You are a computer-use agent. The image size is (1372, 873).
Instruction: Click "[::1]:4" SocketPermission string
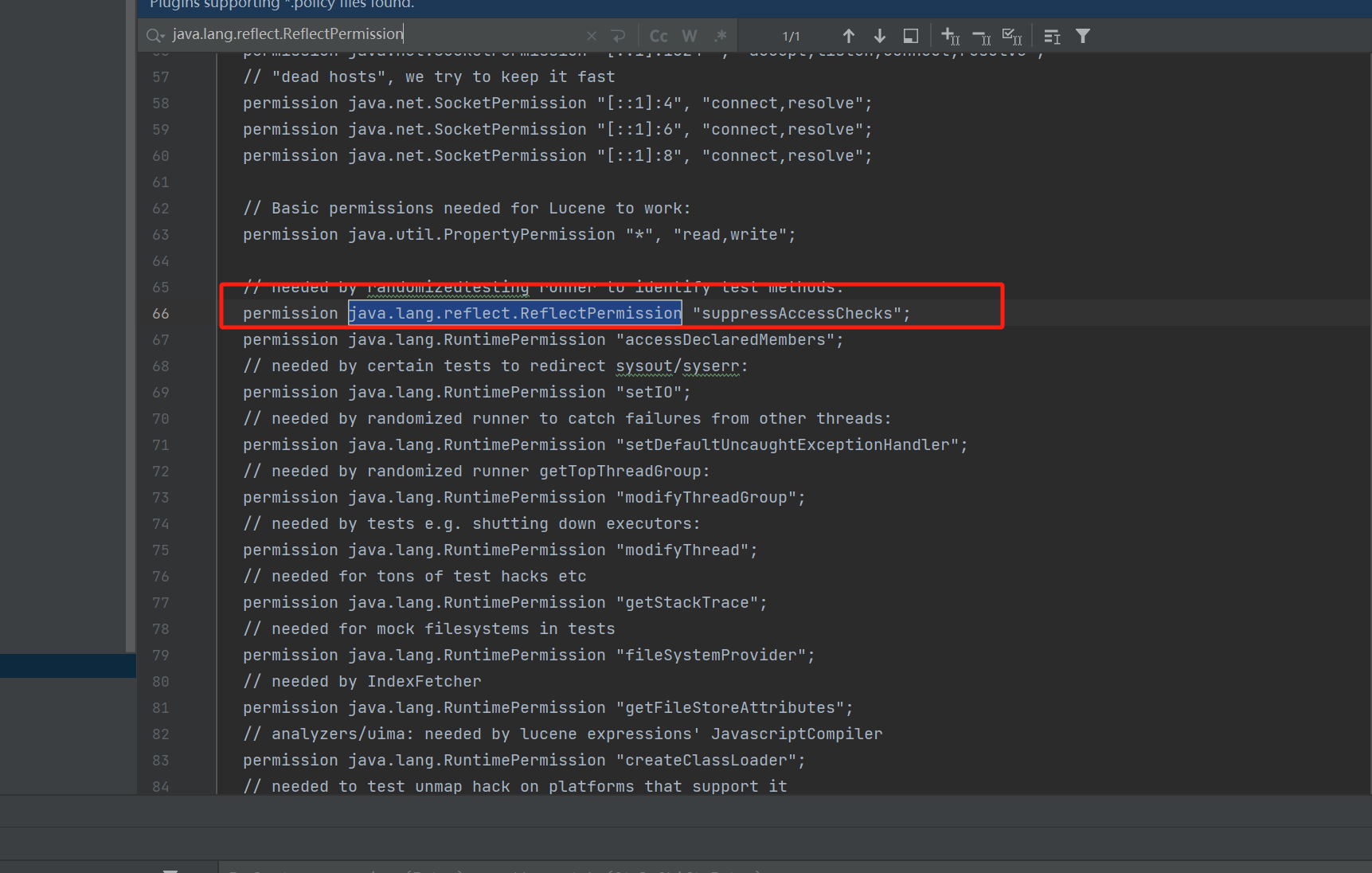point(639,104)
